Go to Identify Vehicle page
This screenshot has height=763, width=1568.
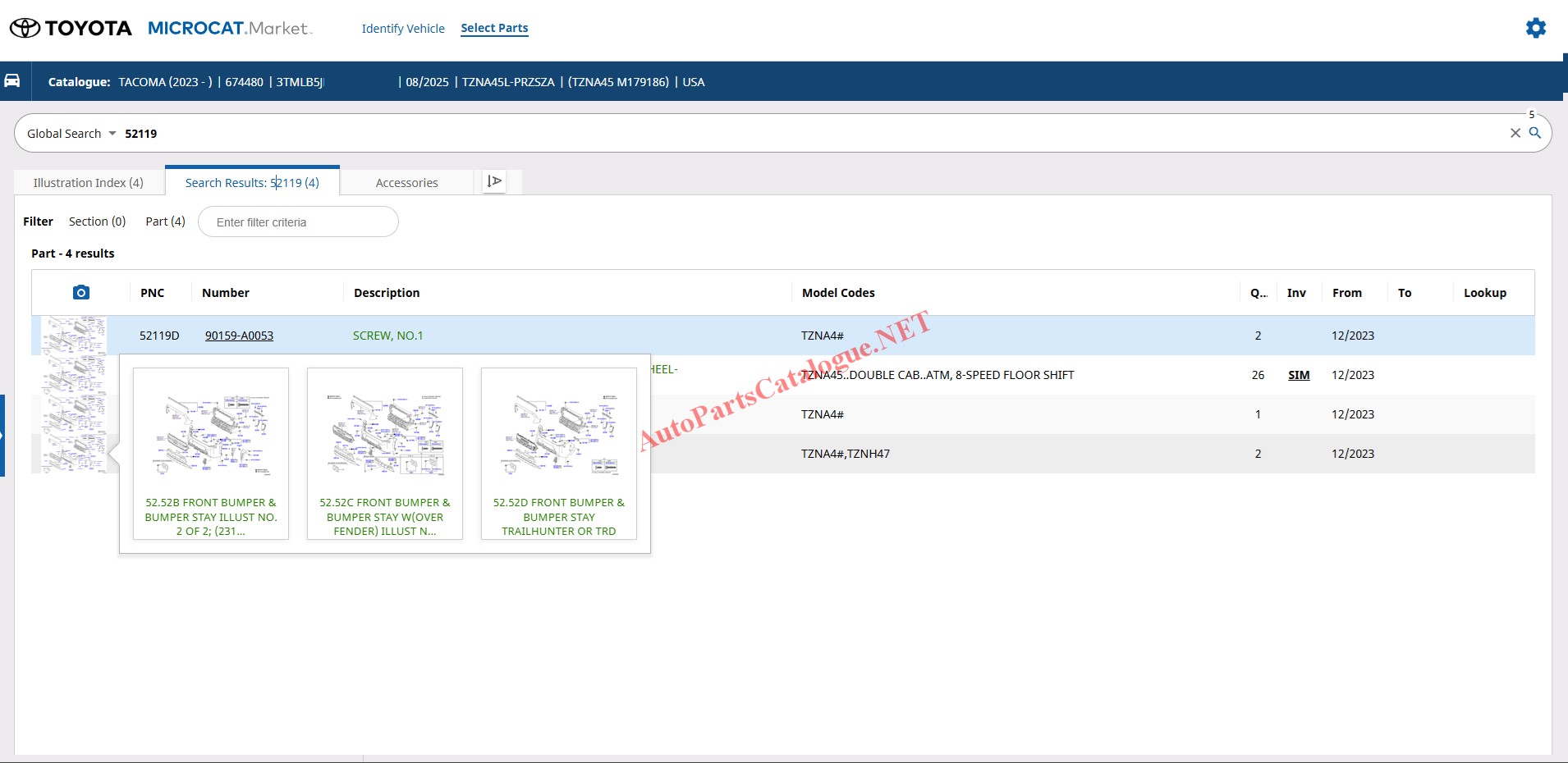click(x=403, y=29)
